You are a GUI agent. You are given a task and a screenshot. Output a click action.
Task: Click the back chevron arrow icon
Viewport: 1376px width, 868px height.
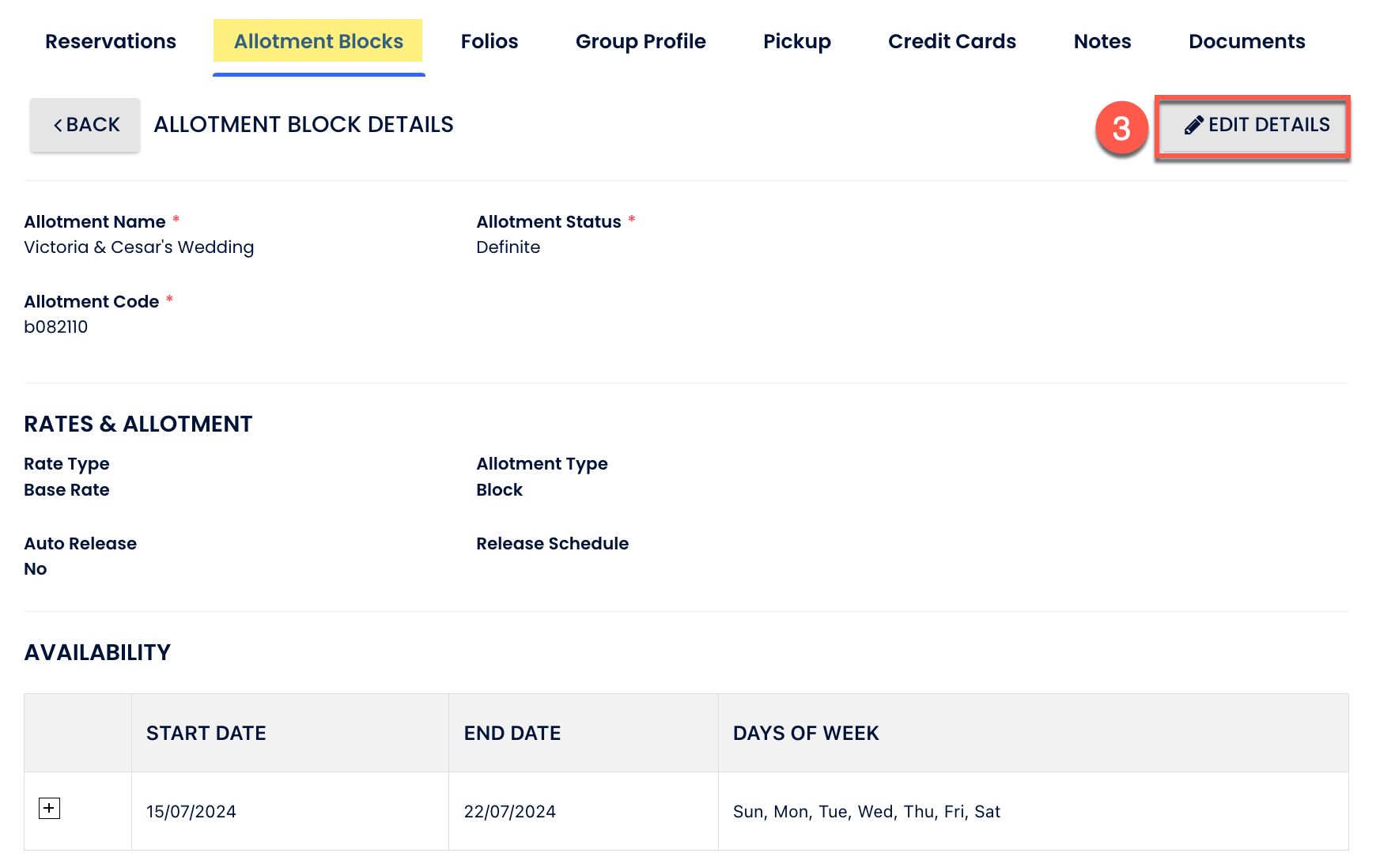[58, 125]
